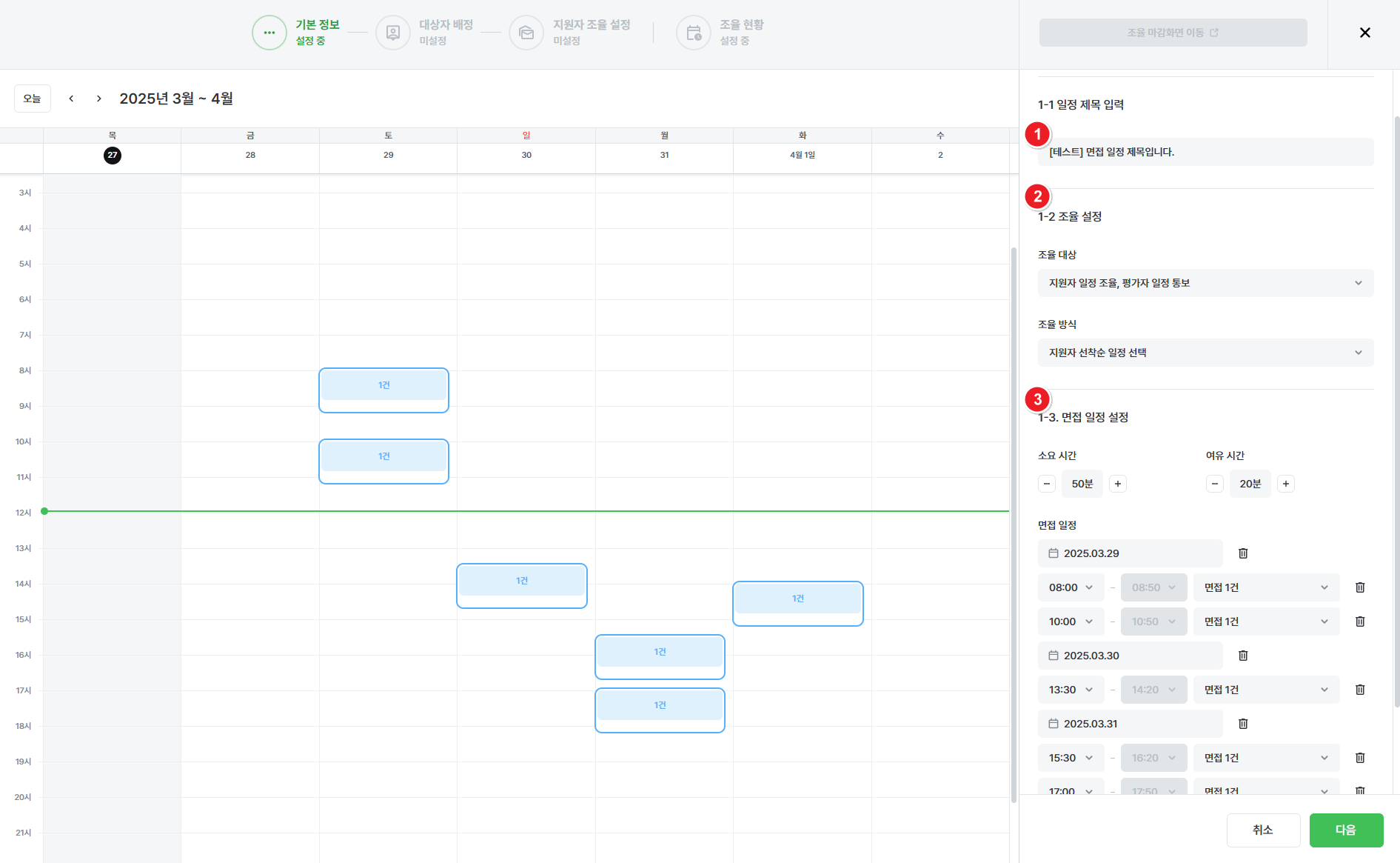This screenshot has width=1400, height=863.
Task: Go to next week in calendar
Action: click(99, 99)
